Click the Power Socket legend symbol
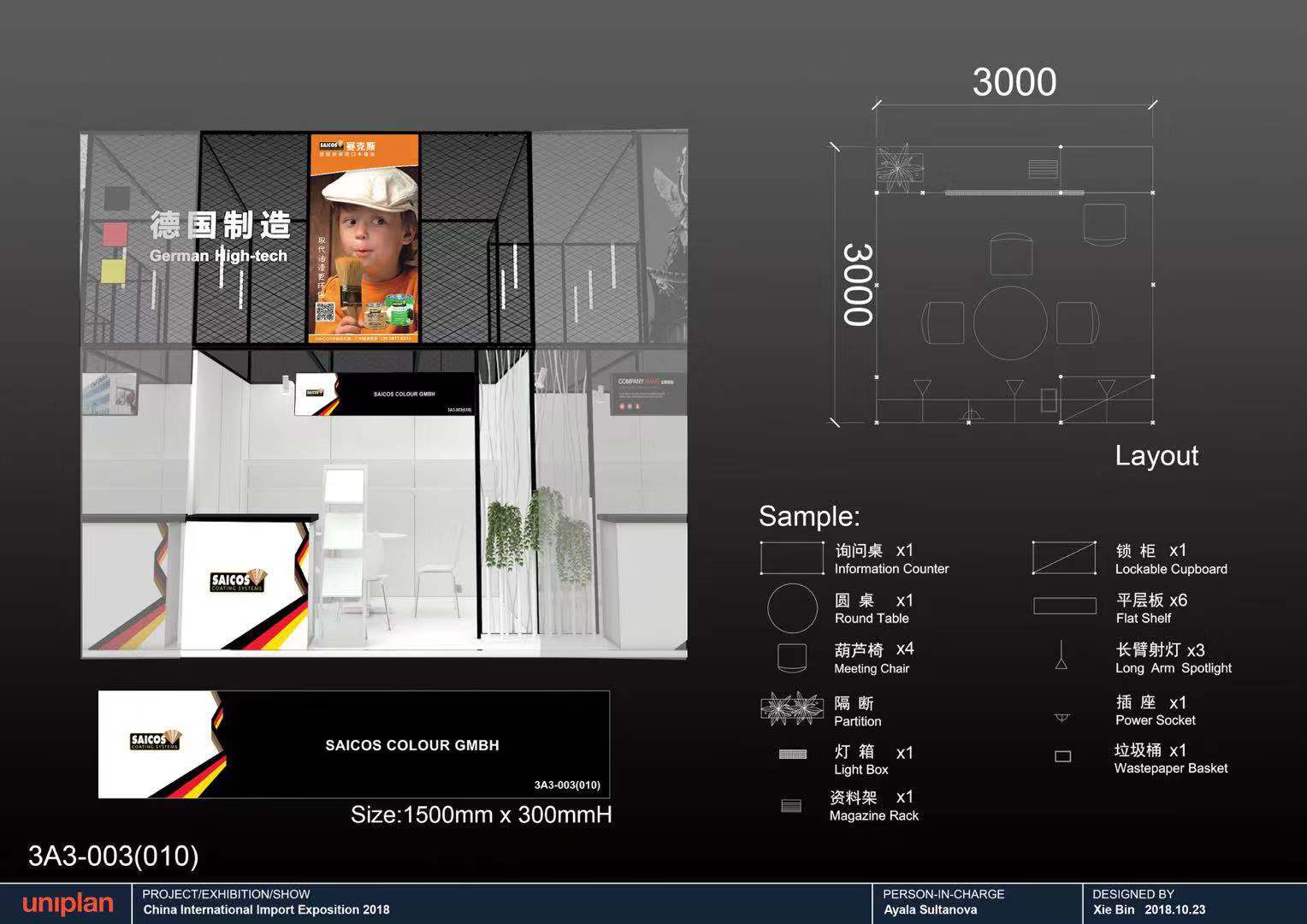Screen dimensions: 1307x924 1062,717
